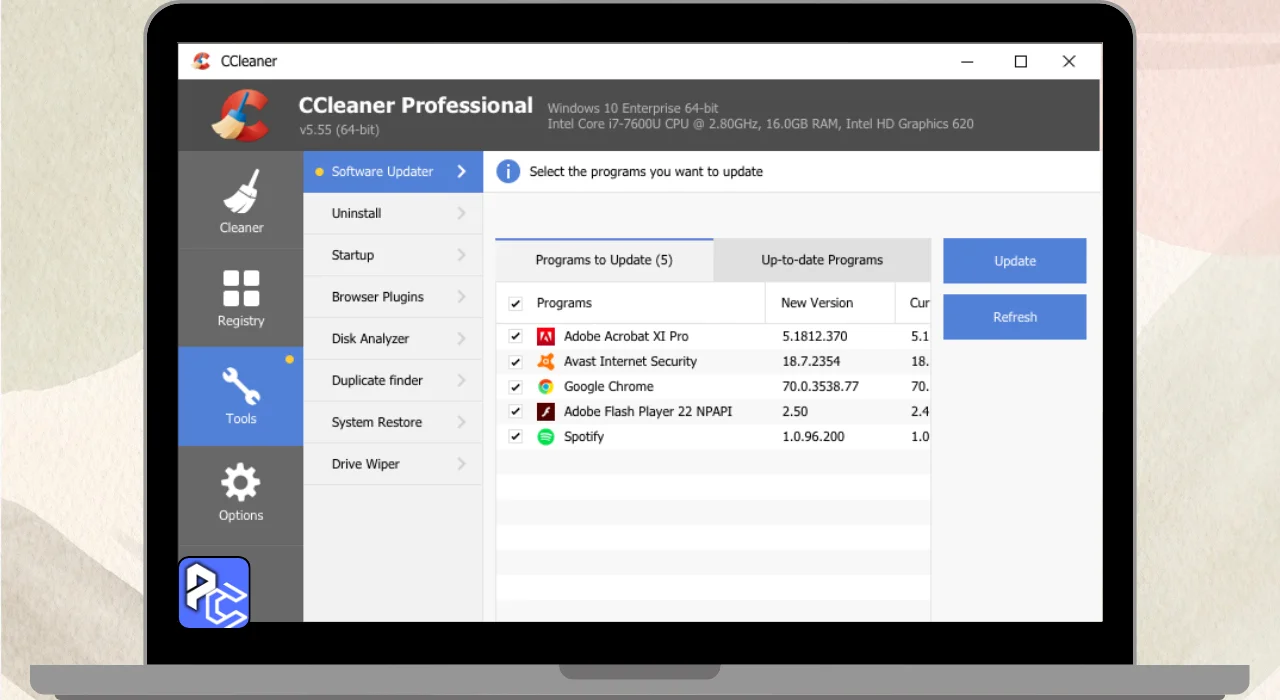Expand the Uninstall chevron
1280x700 pixels.
(461, 213)
